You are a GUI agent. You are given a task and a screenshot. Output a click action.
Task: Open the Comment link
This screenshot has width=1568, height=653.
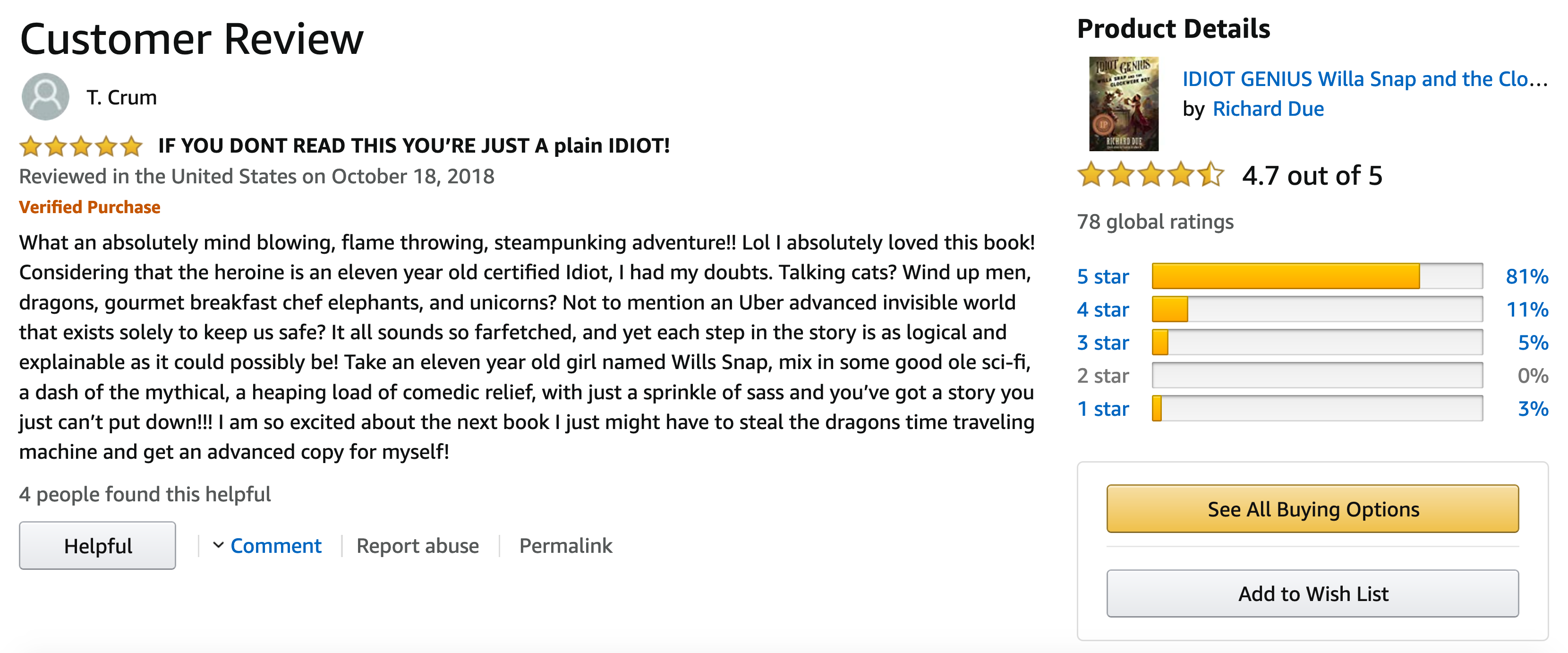coord(276,546)
